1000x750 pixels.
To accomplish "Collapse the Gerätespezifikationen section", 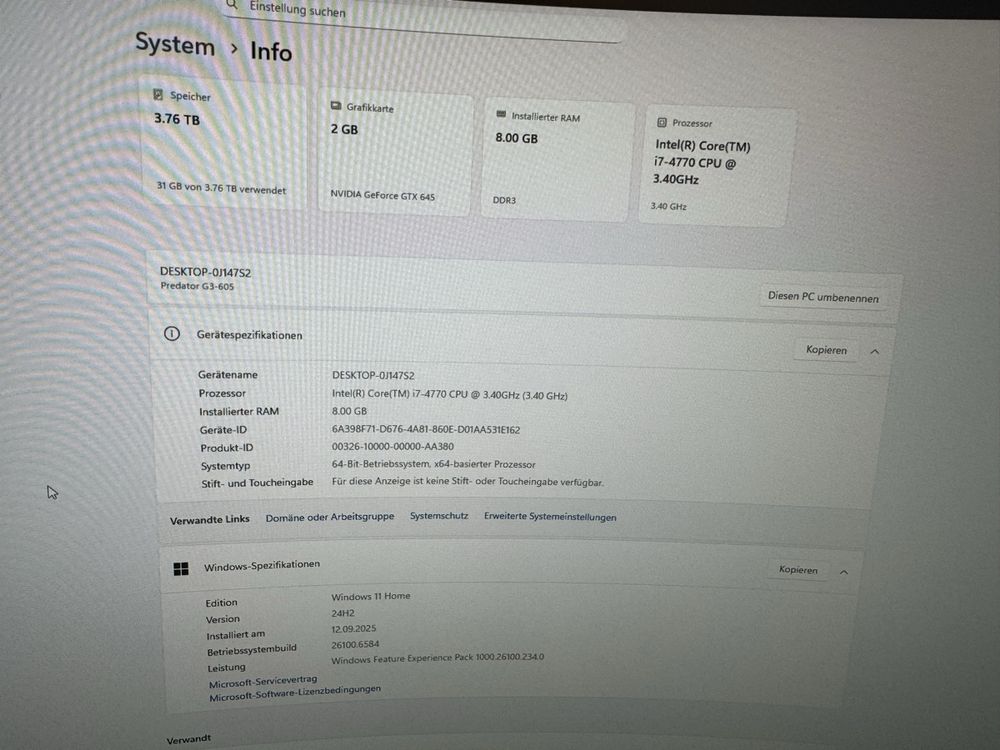I will click(874, 350).
